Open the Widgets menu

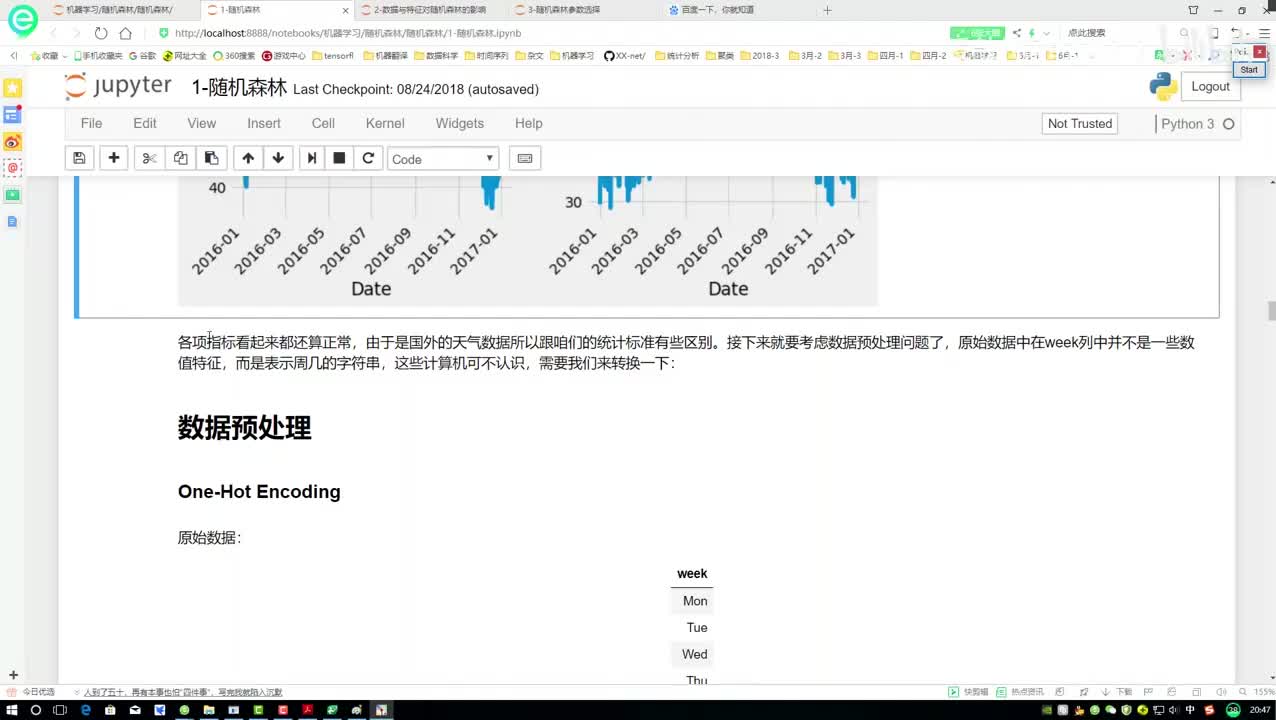pyautogui.click(x=460, y=123)
